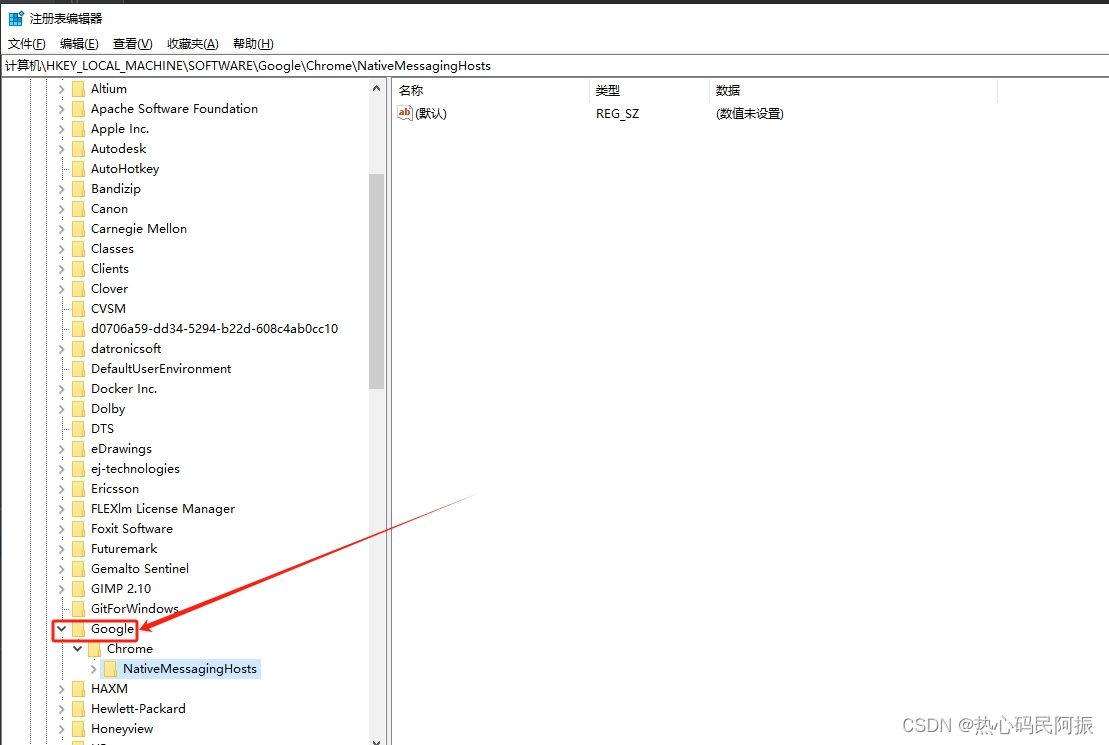This screenshot has height=745, width=1109.
Task: Expand the Apple Inc. key
Action: pyautogui.click(x=61, y=129)
